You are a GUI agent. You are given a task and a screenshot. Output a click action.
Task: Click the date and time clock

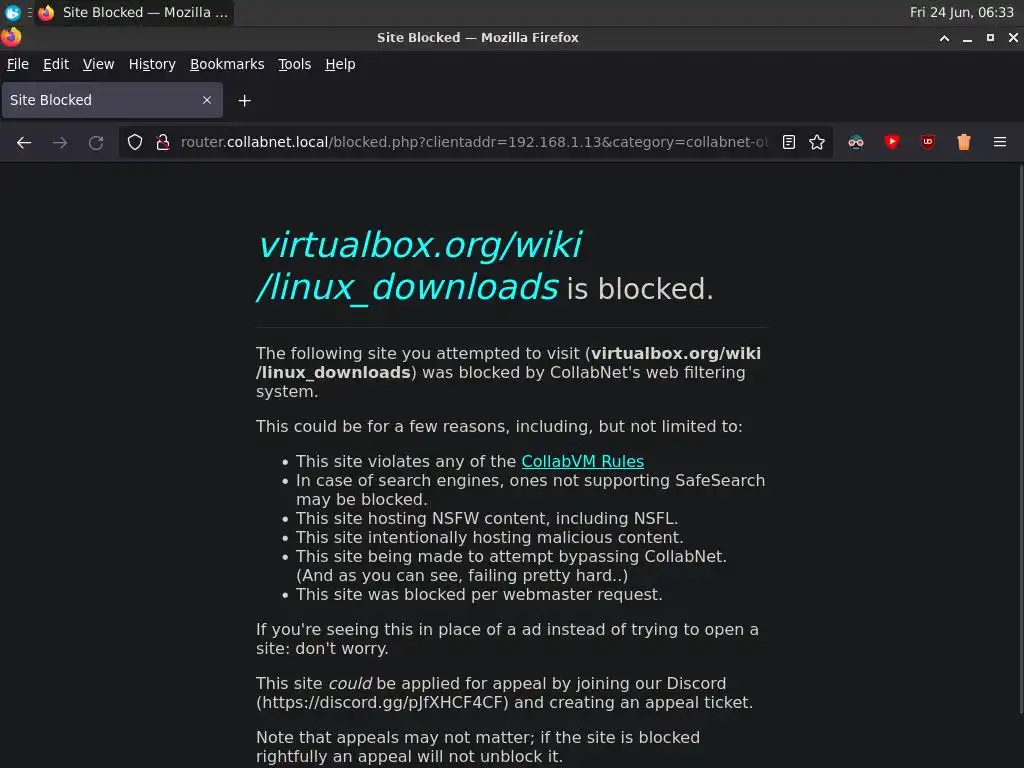click(x=961, y=12)
